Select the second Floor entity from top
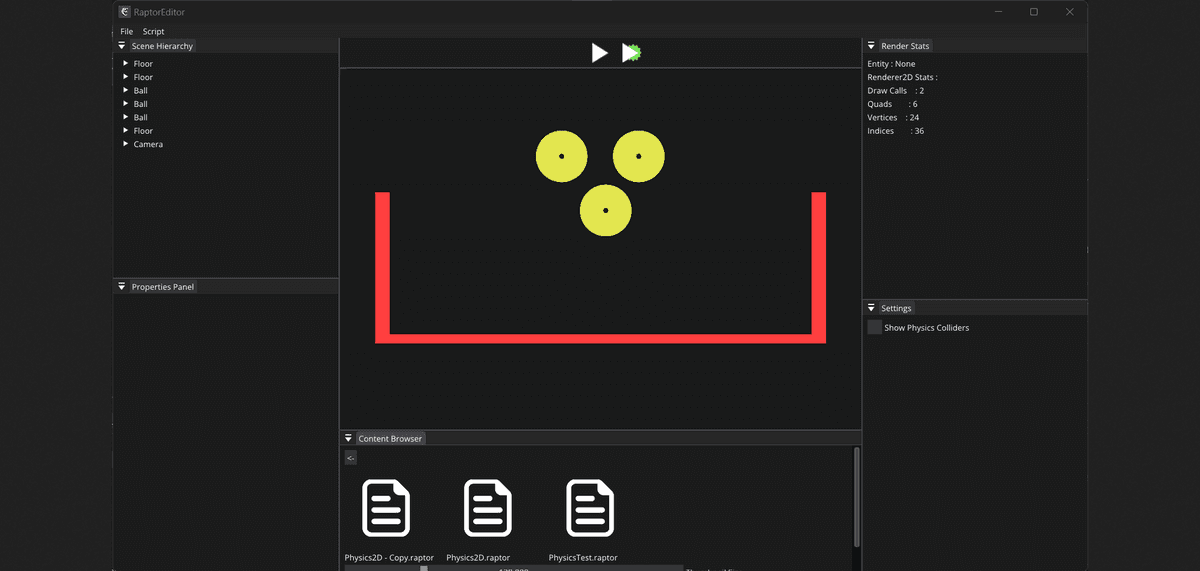The image size is (1200, 571). coord(143,77)
